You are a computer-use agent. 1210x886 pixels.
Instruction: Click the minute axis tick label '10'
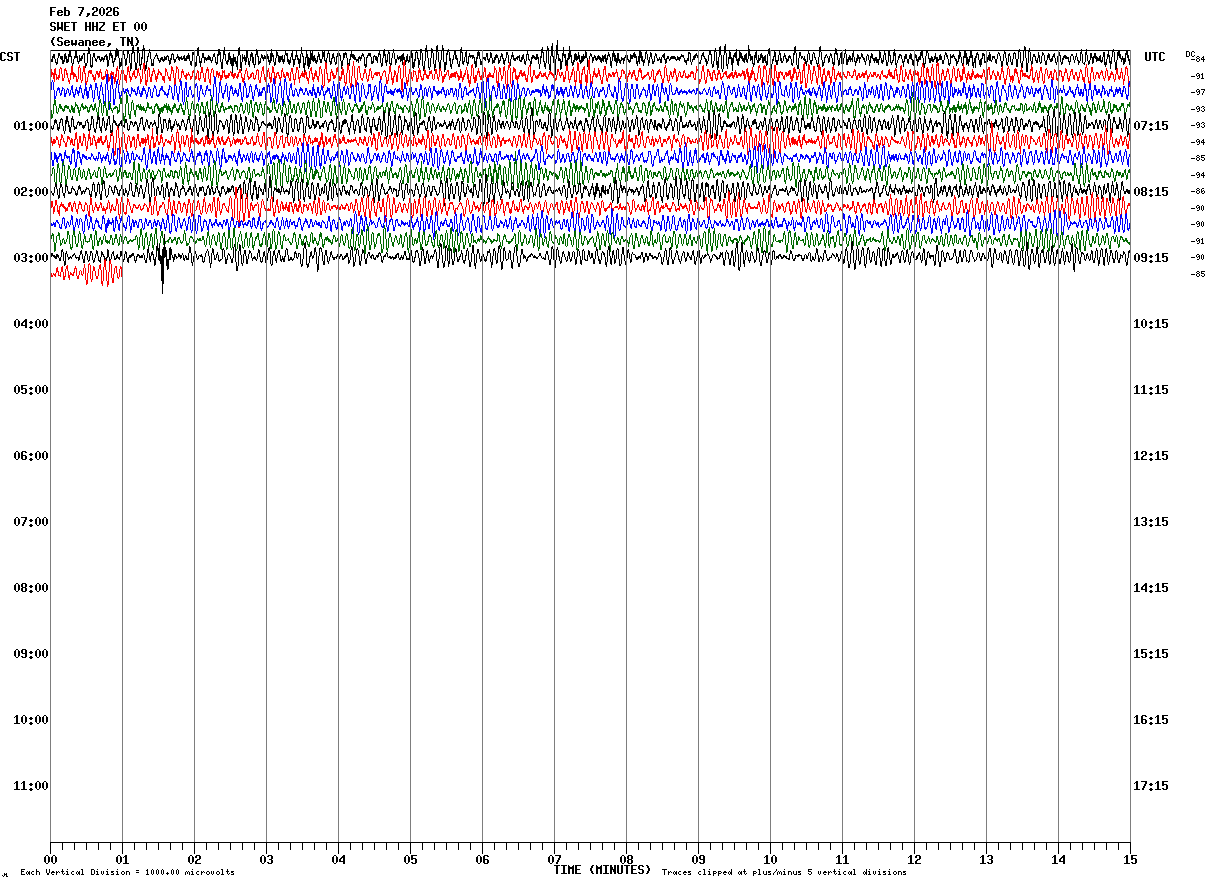770,859
